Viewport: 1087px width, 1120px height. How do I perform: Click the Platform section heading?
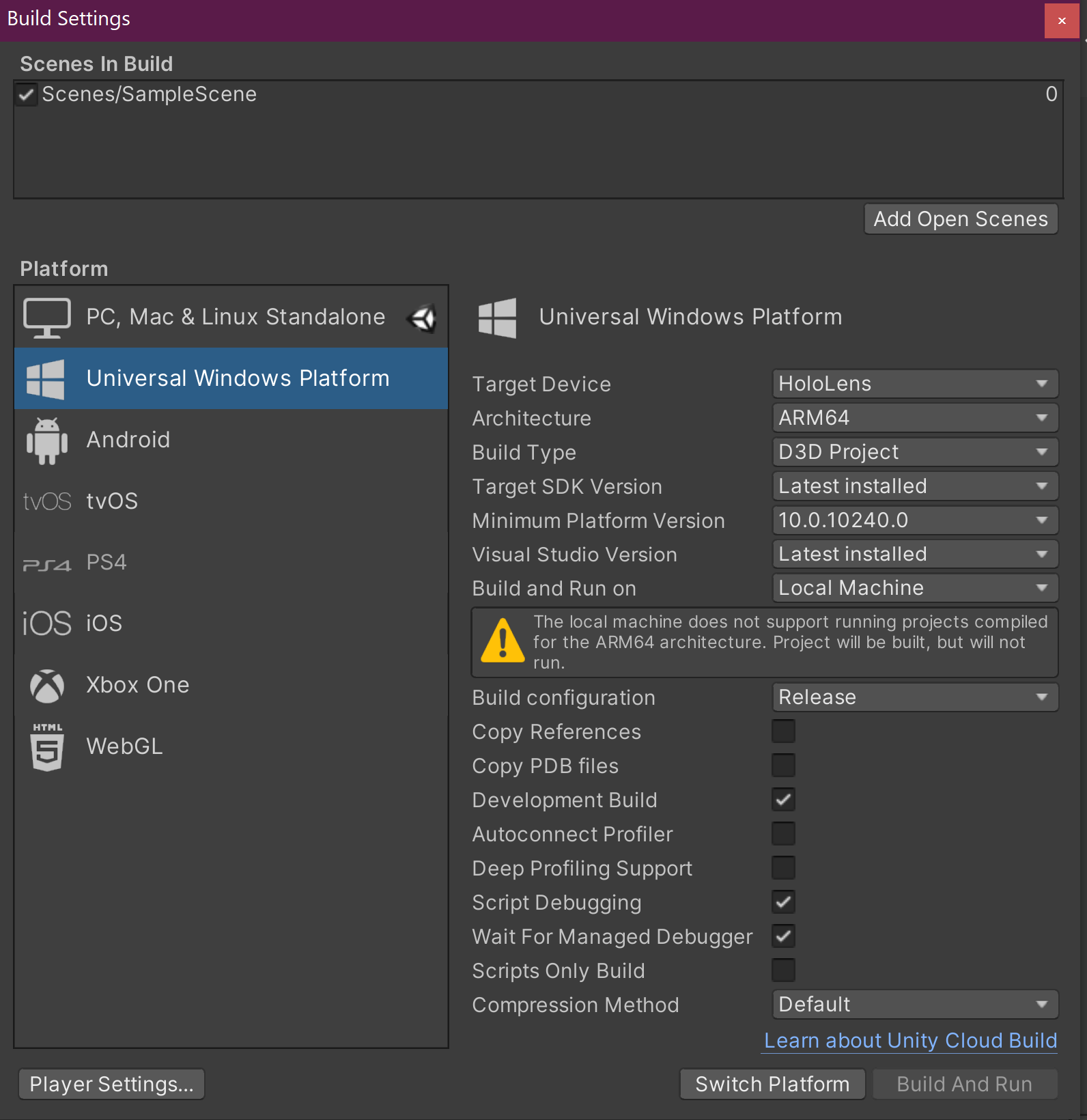tap(64, 269)
